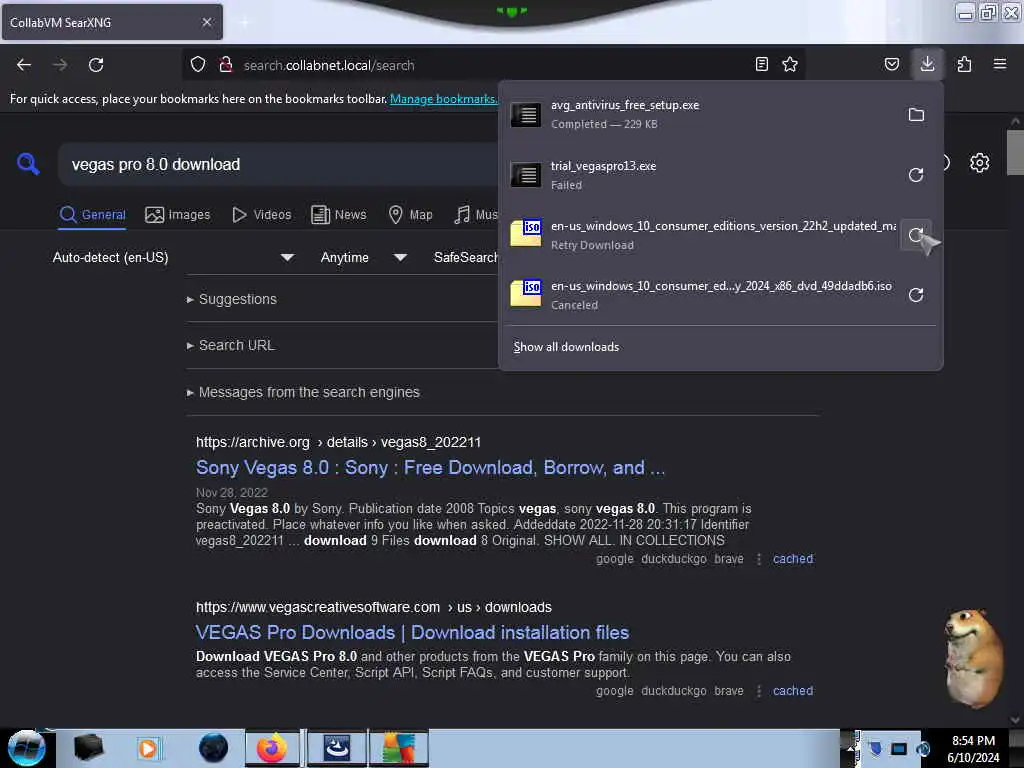Click the page vertical scrollbar thumb
Screen dimensions: 1024x768
[x=1015, y=152]
